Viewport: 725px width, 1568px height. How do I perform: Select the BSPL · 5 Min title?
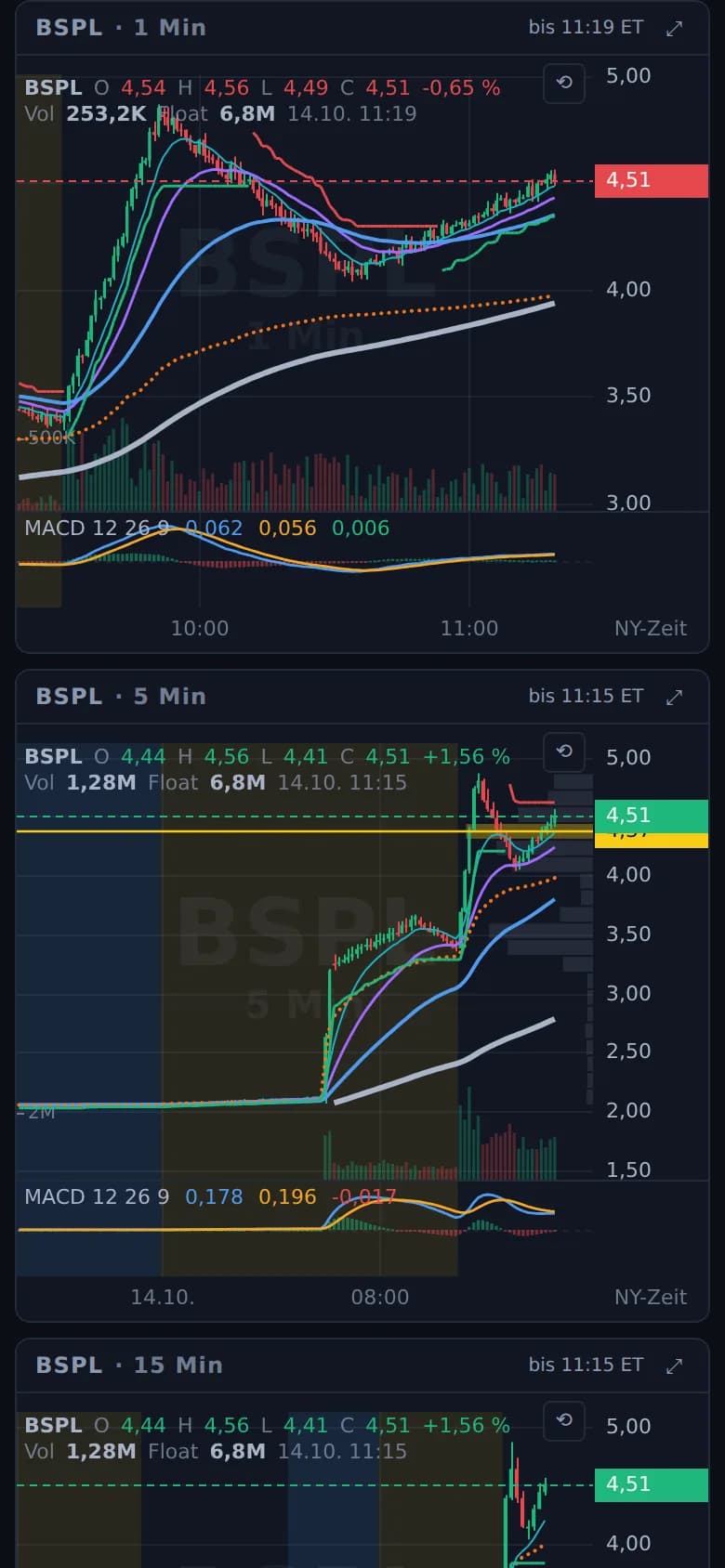[121, 697]
